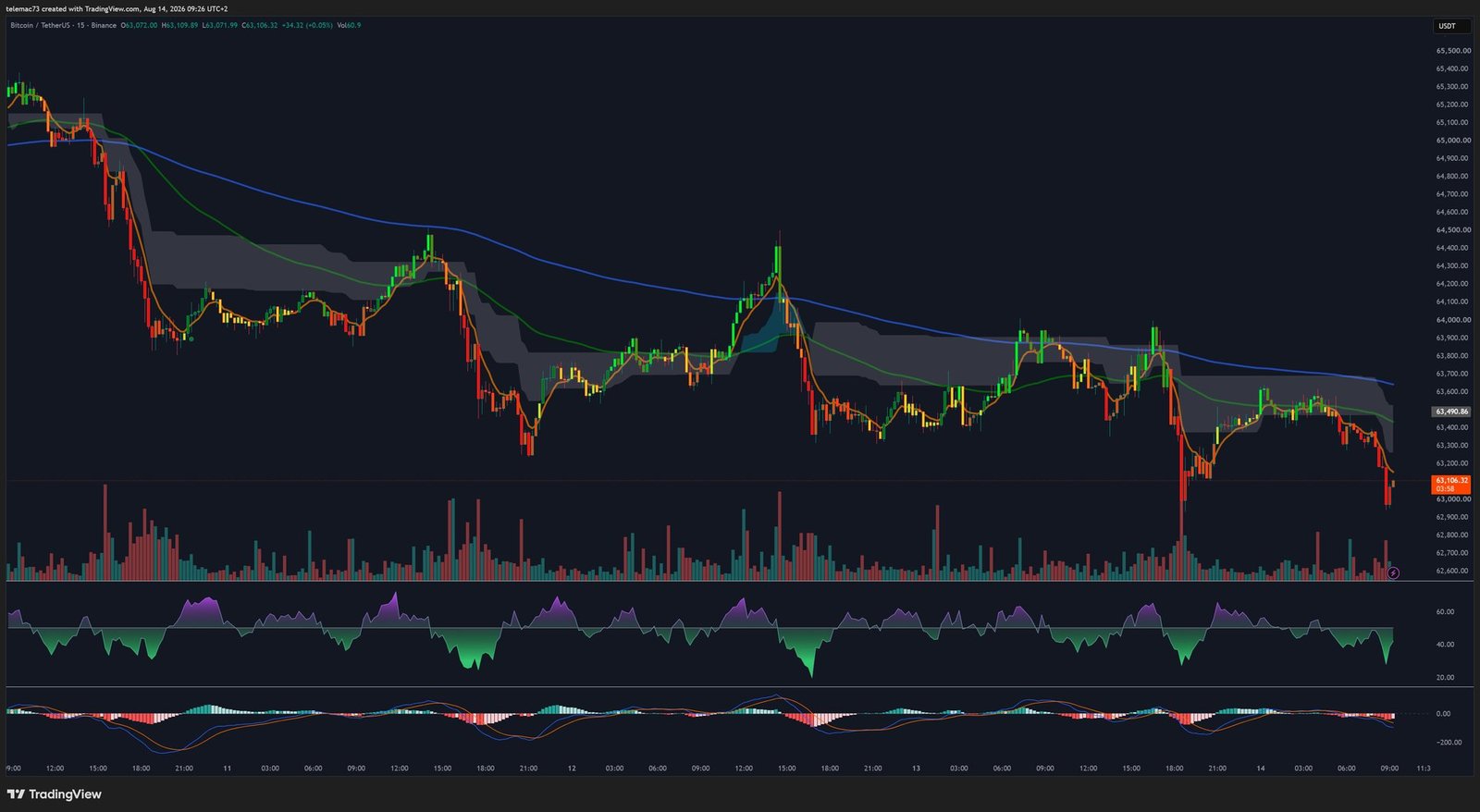1480x812 pixels.
Task: Click the date label 11 on time axis
Action: [227, 769]
